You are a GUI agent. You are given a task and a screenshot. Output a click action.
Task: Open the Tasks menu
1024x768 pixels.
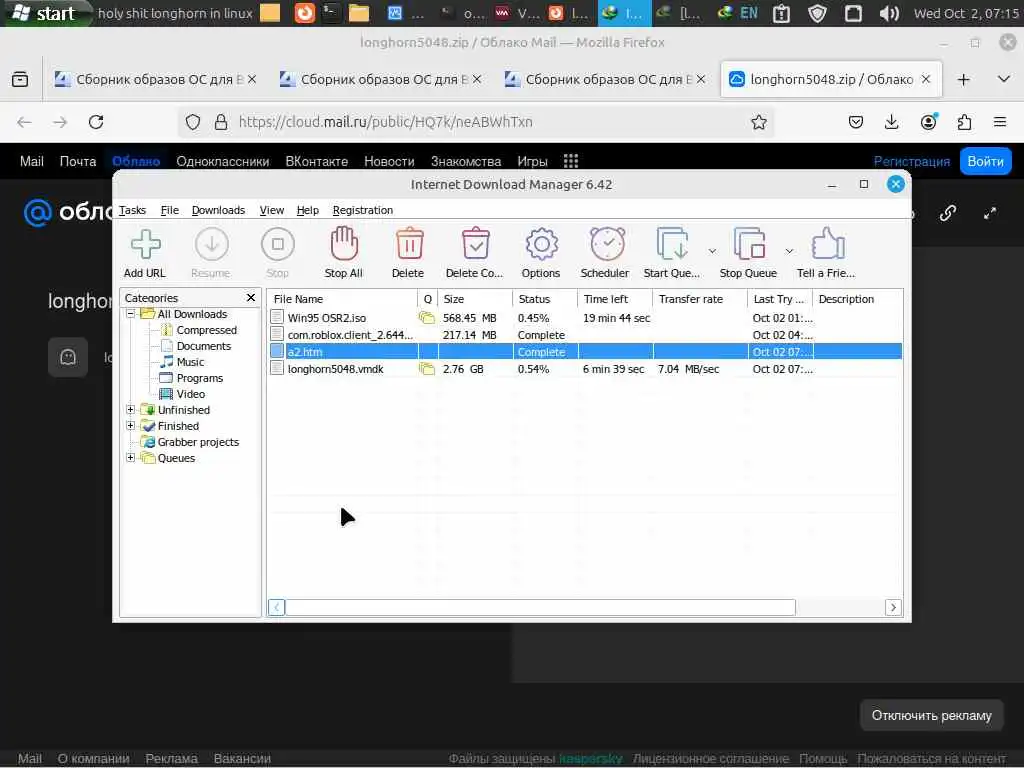coord(132,210)
